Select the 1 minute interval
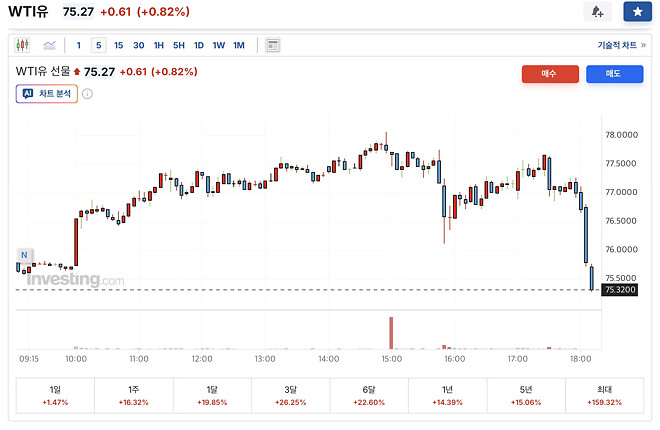 [x=79, y=45]
